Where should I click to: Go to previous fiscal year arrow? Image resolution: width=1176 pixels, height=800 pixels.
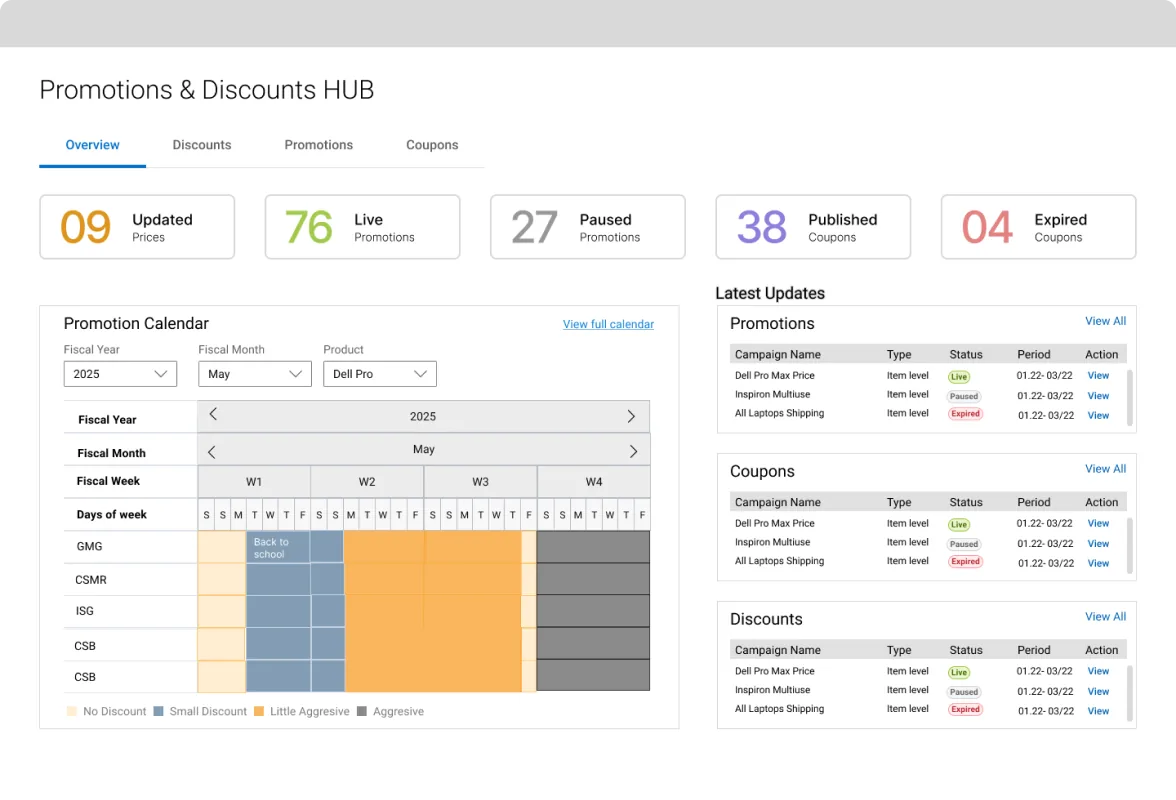click(213, 415)
